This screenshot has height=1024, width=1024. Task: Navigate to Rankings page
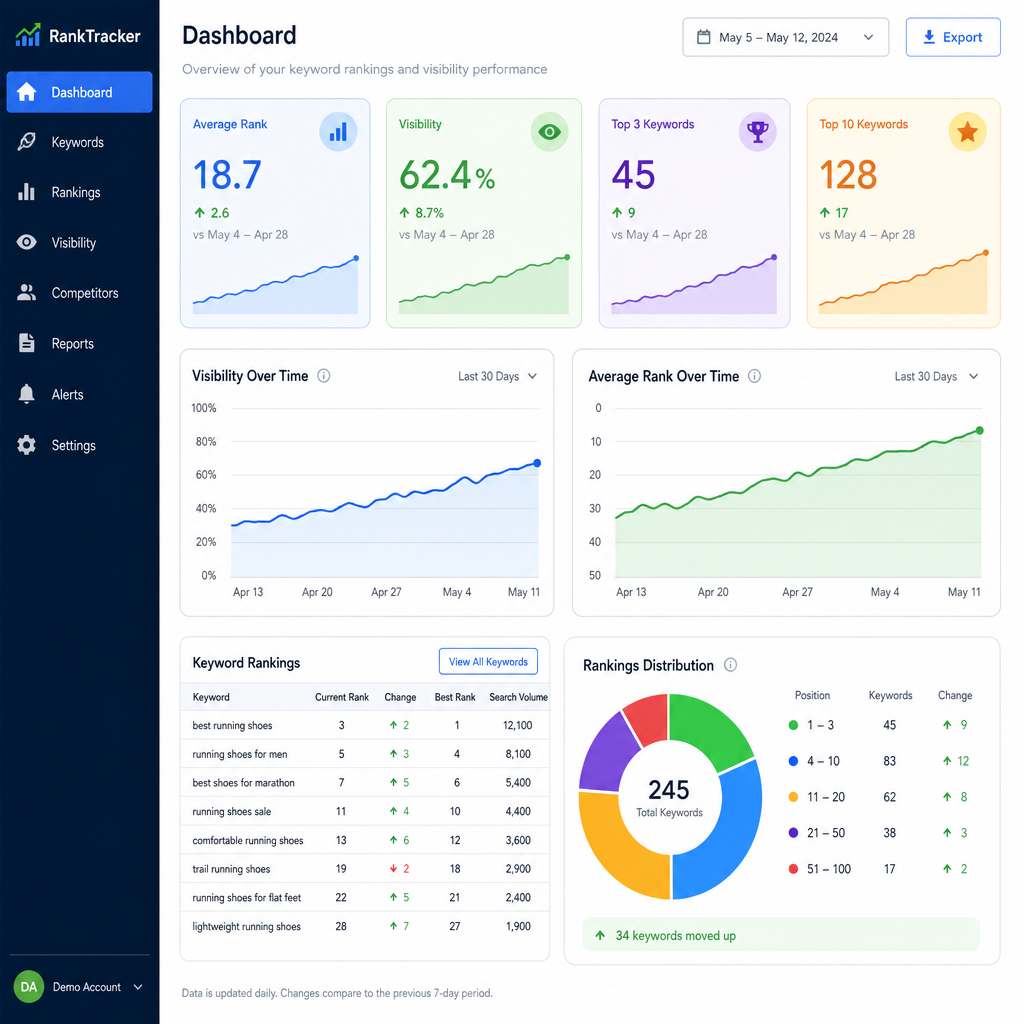tap(80, 192)
